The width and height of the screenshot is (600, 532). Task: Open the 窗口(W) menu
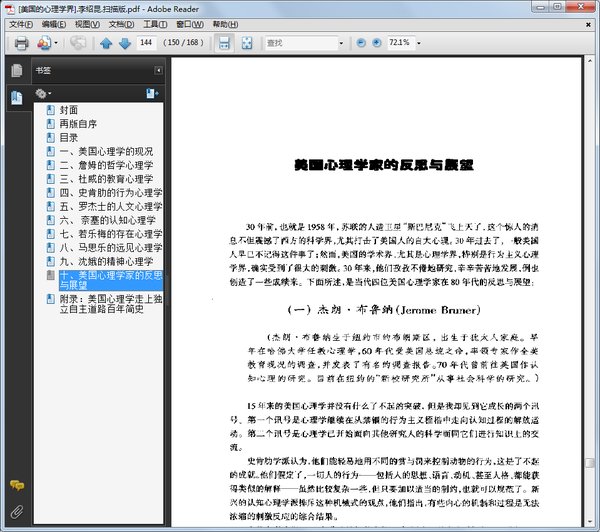(189, 24)
